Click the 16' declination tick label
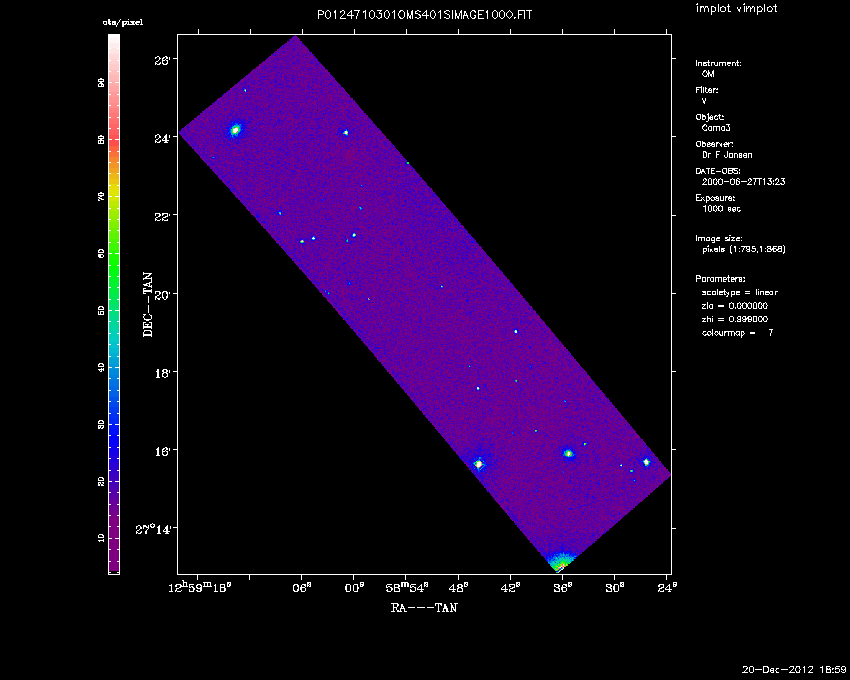This screenshot has width=850, height=680. [x=162, y=451]
